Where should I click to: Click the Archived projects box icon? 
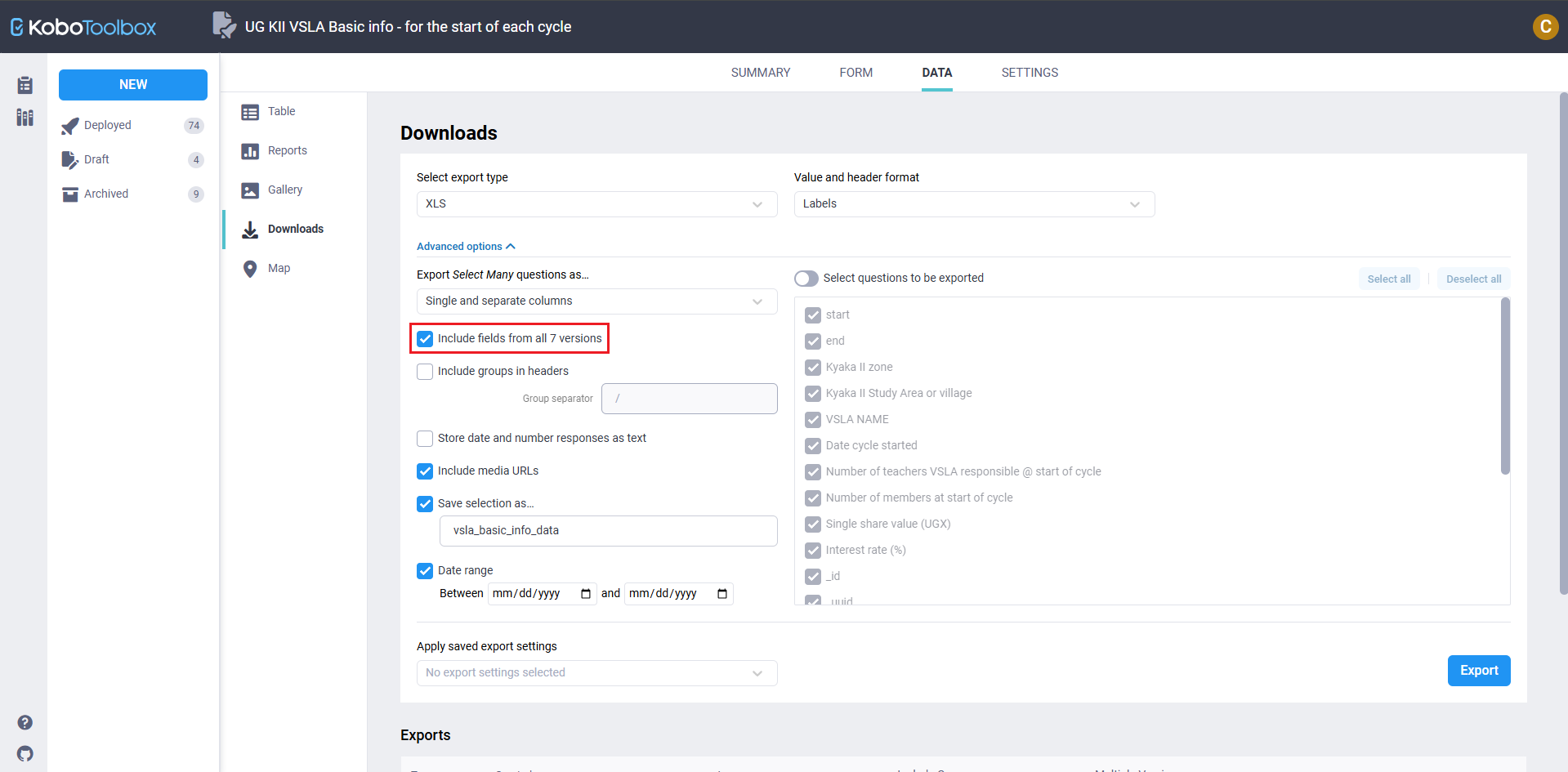pos(70,194)
